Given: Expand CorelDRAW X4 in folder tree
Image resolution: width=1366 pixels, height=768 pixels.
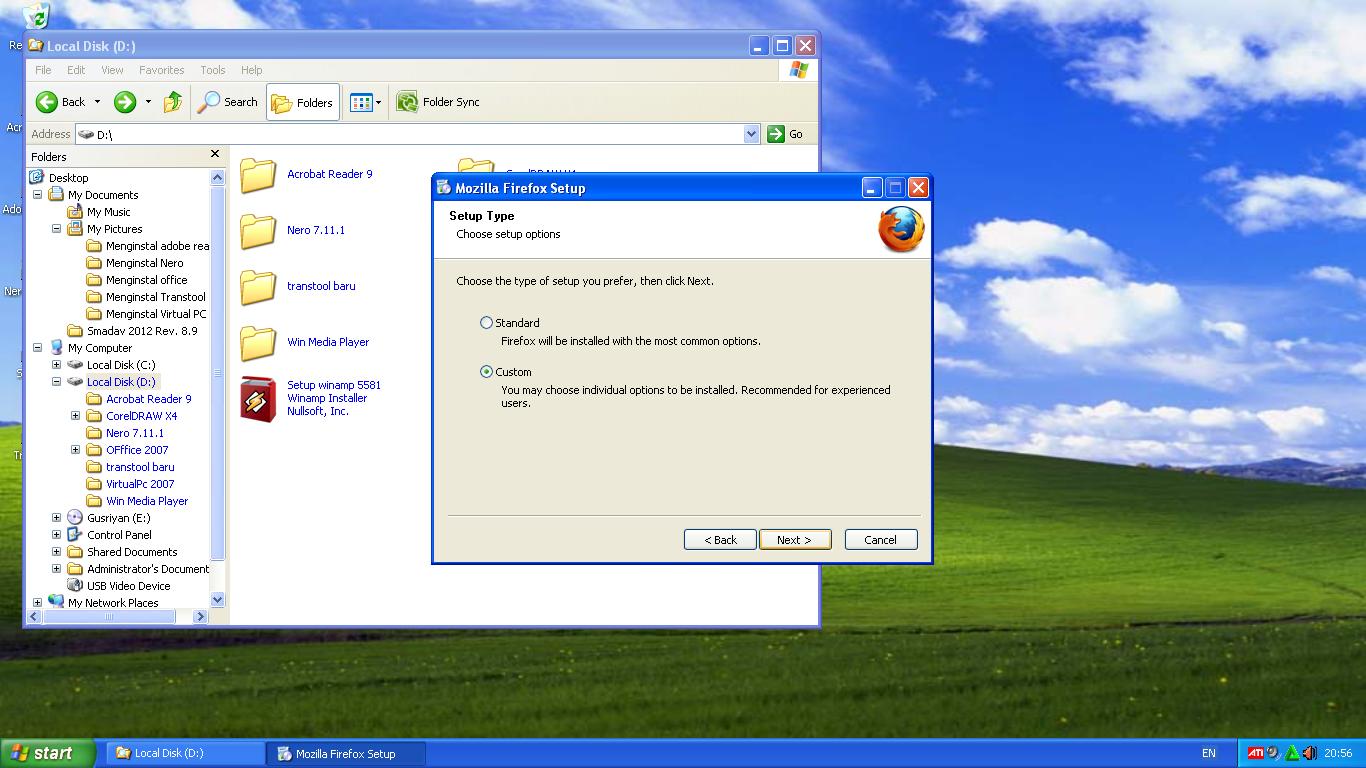Looking at the screenshot, I should click(x=76, y=416).
